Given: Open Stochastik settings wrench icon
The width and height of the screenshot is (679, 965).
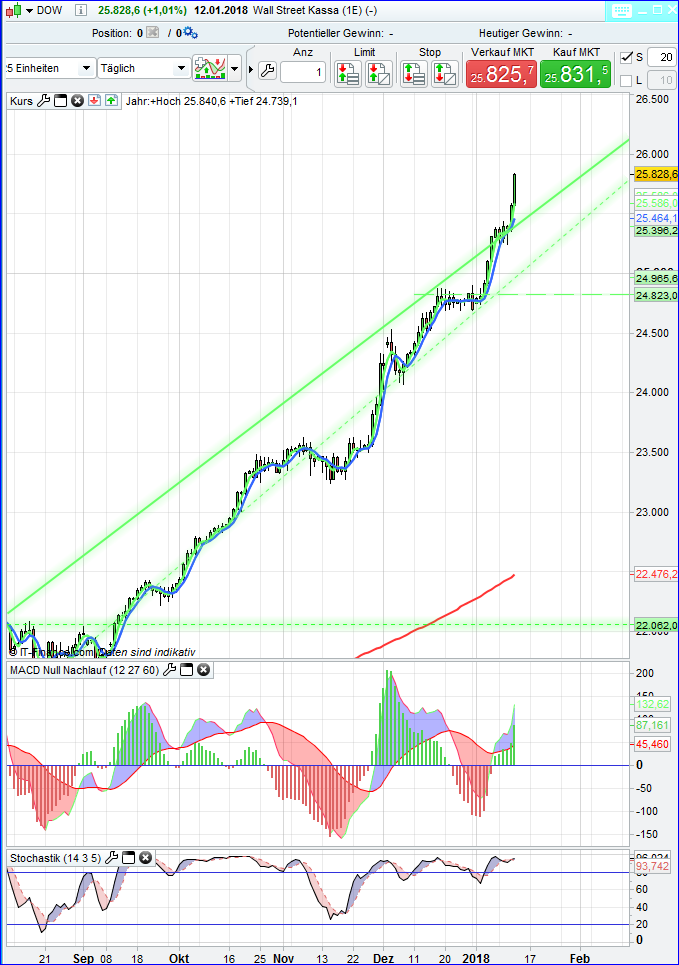Looking at the screenshot, I should 112,857.
